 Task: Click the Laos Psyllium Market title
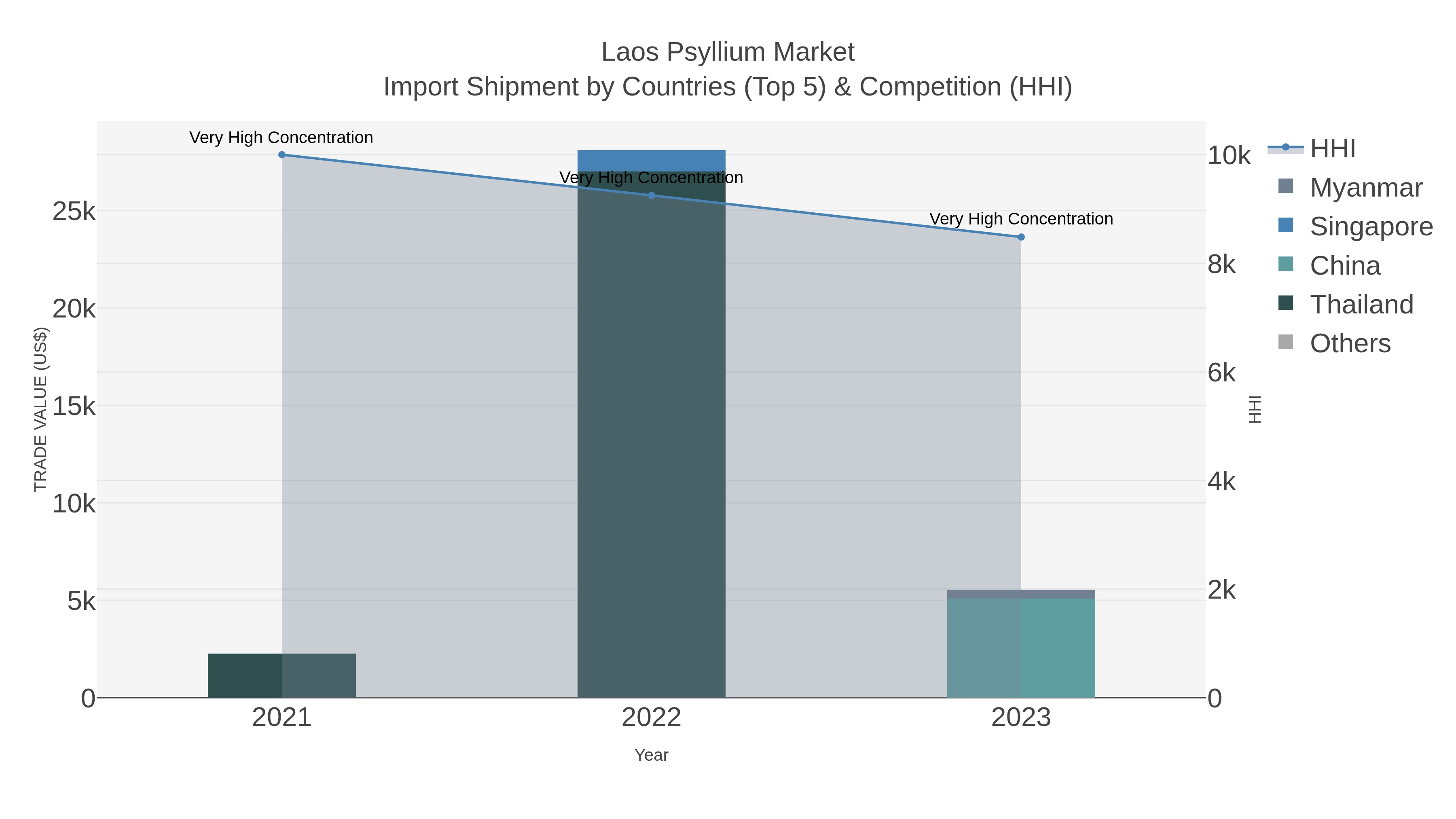(x=728, y=52)
